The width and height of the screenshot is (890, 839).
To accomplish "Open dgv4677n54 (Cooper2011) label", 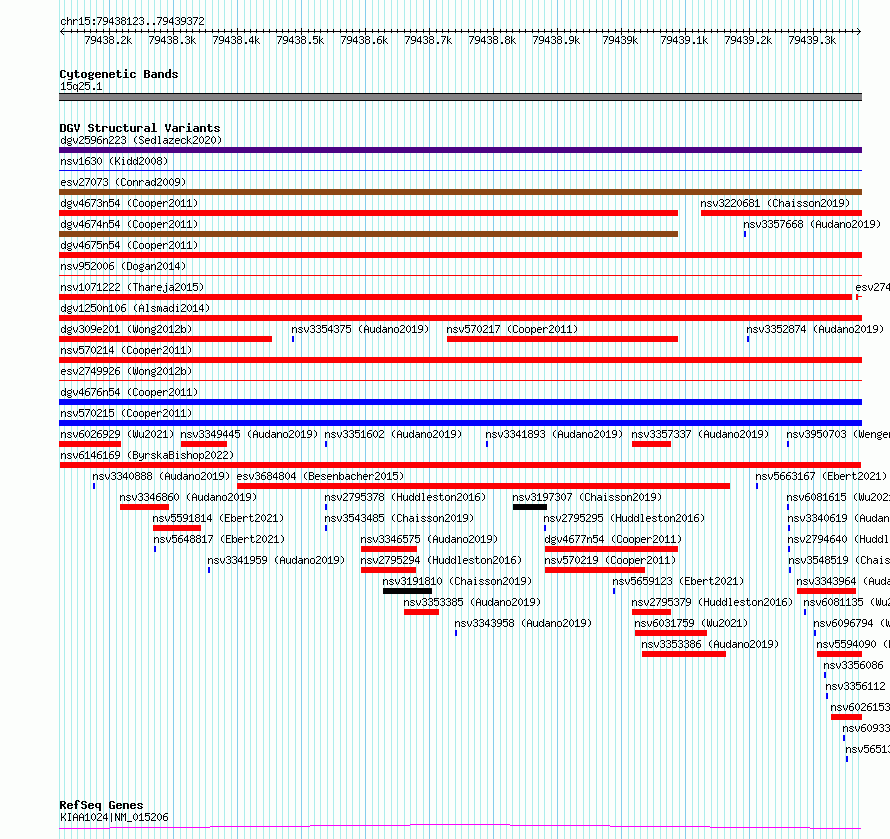I will pyautogui.click(x=613, y=539).
